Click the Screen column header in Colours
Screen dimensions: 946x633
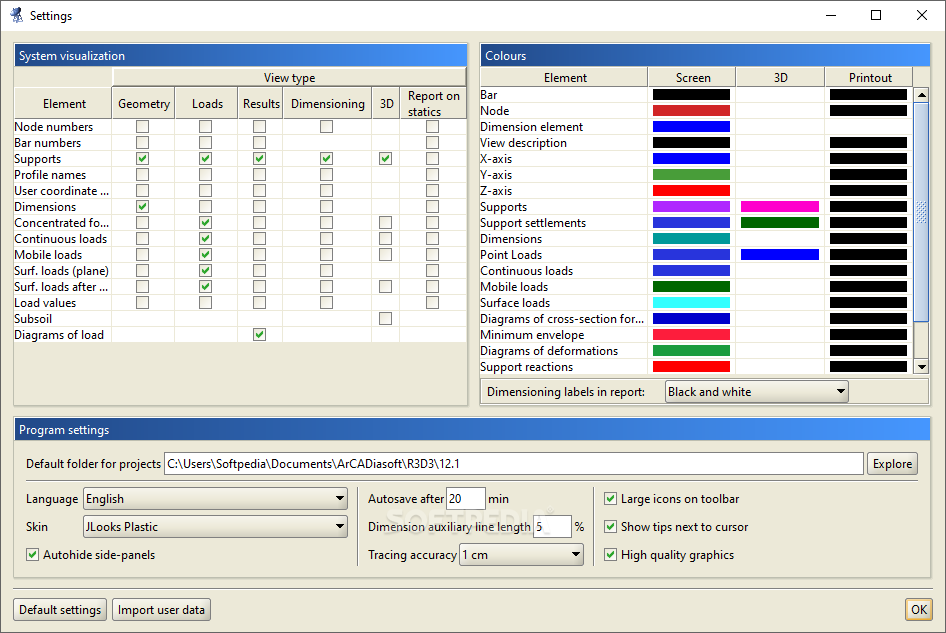click(692, 77)
